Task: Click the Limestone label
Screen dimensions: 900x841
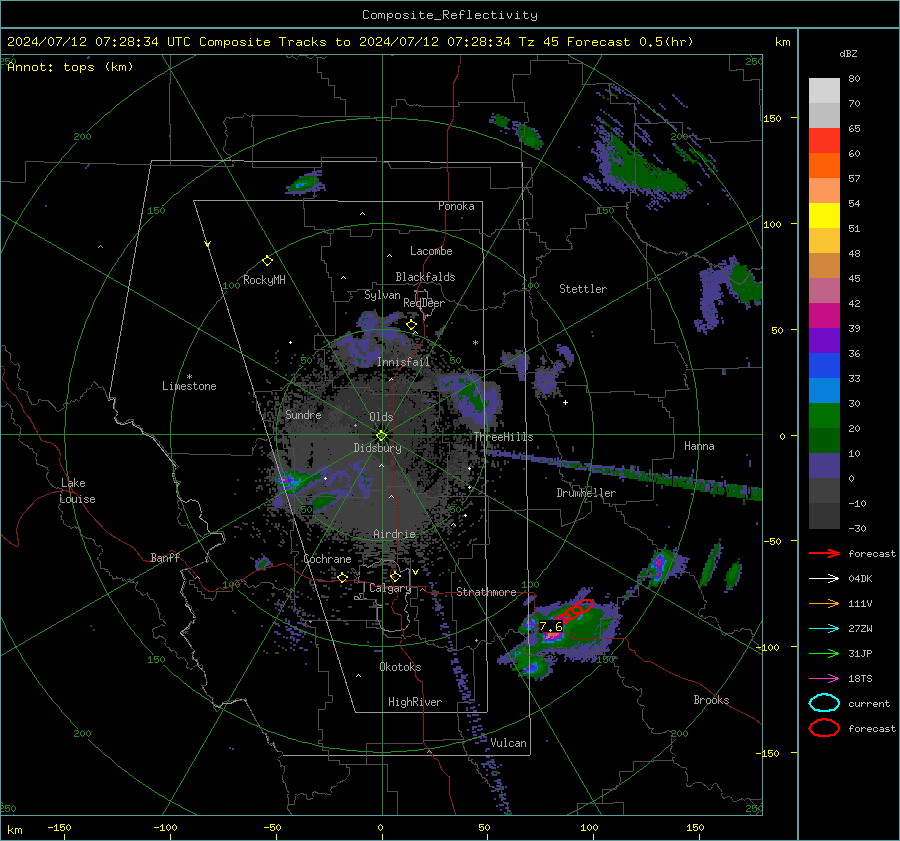Action: tap(189, 386)
